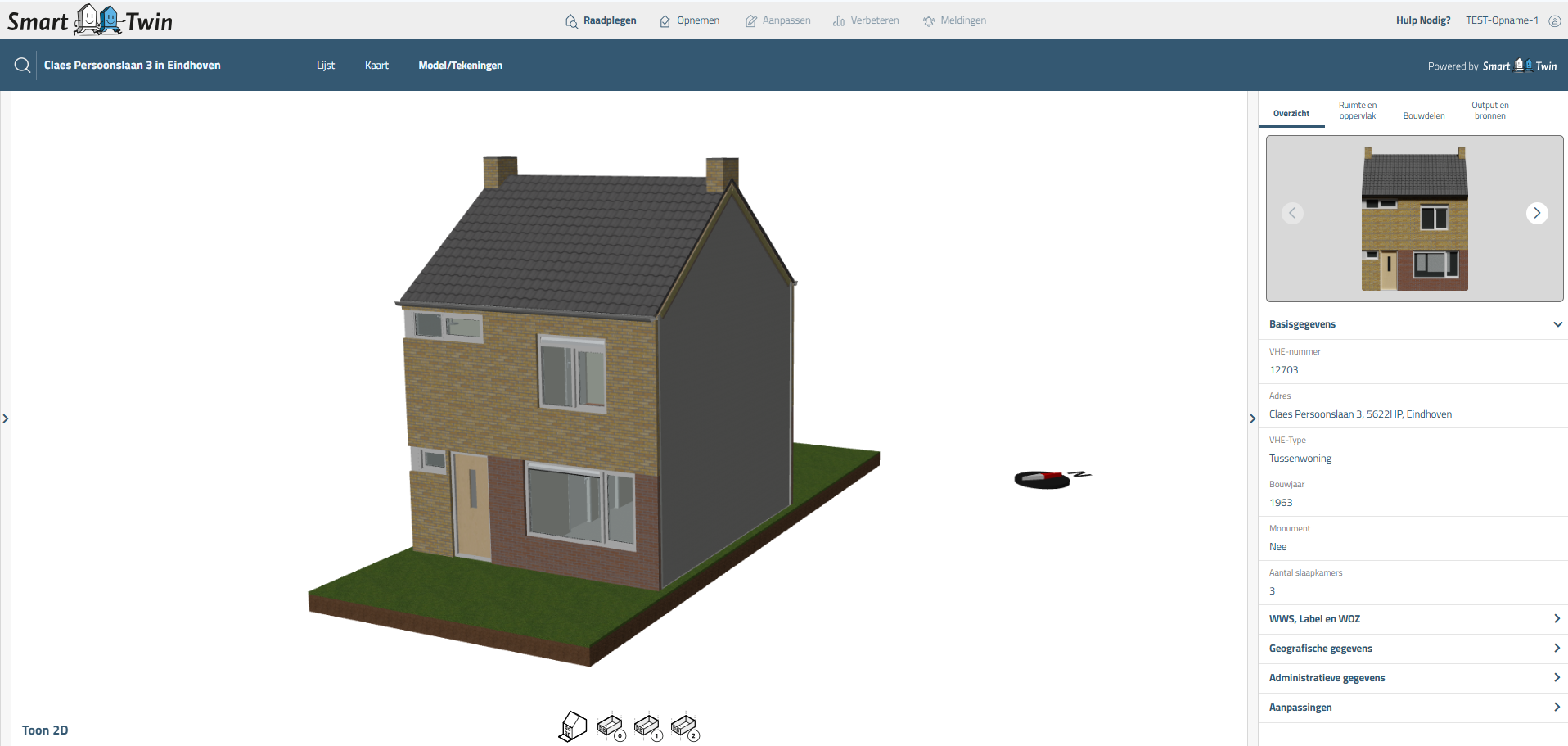This screenshot has width=1568, height=746.
Task: Click the Hulp Nodig? link
Action: tap(1422, 20)
